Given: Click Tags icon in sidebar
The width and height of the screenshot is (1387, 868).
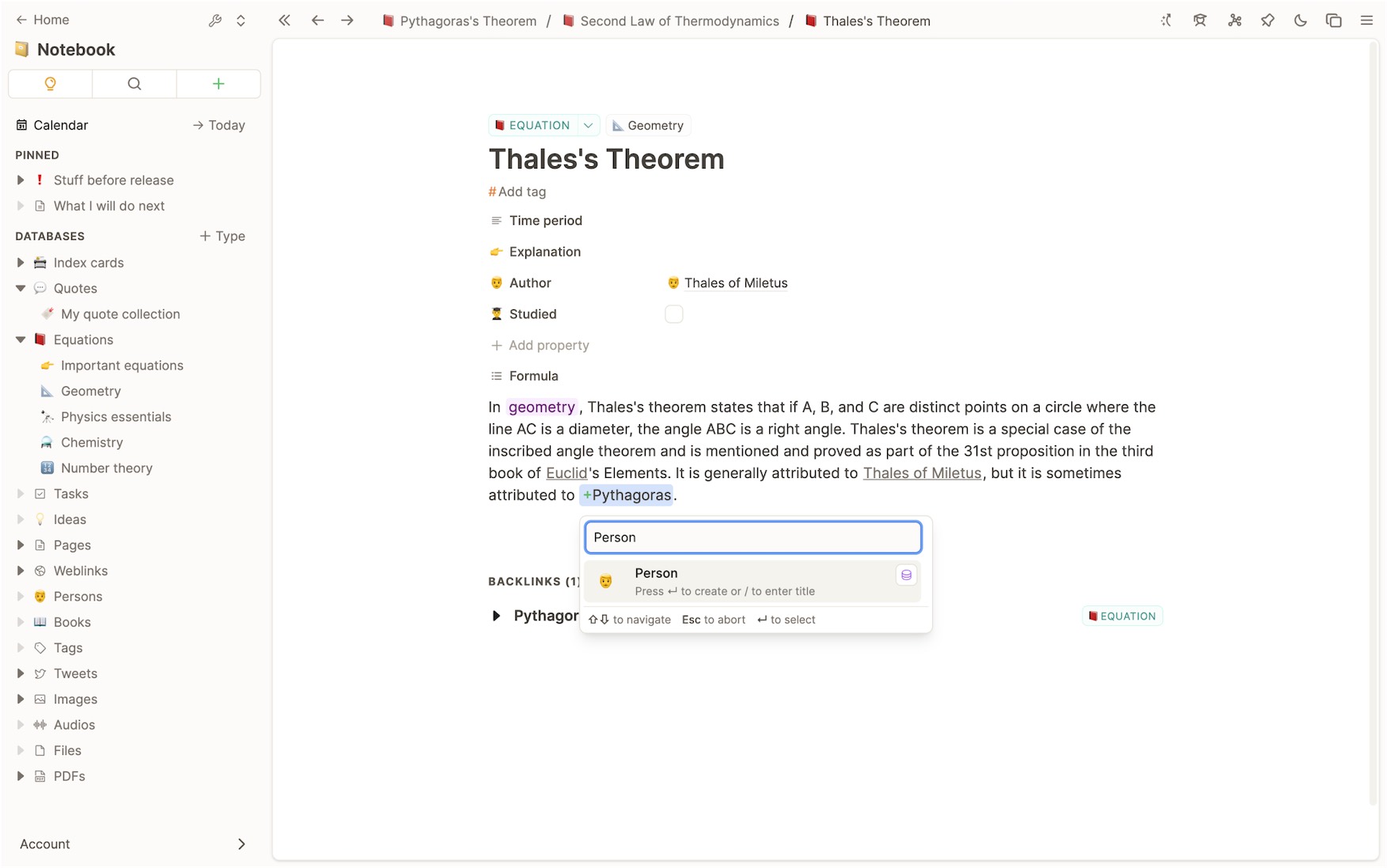Looking at the screenshot, I should (x=40, y=648).
